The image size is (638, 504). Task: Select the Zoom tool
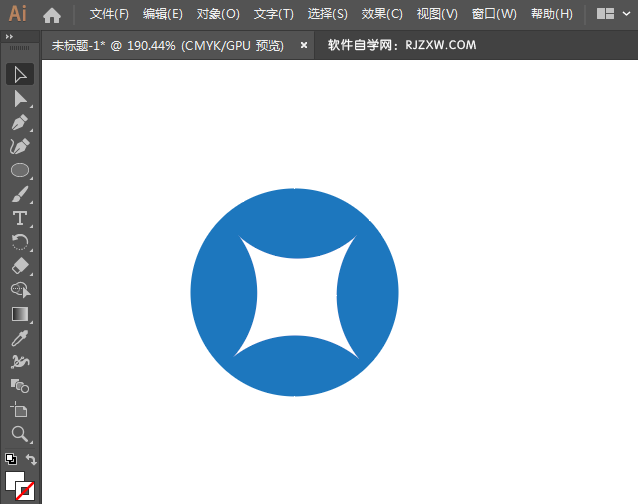tap(20, 434)
